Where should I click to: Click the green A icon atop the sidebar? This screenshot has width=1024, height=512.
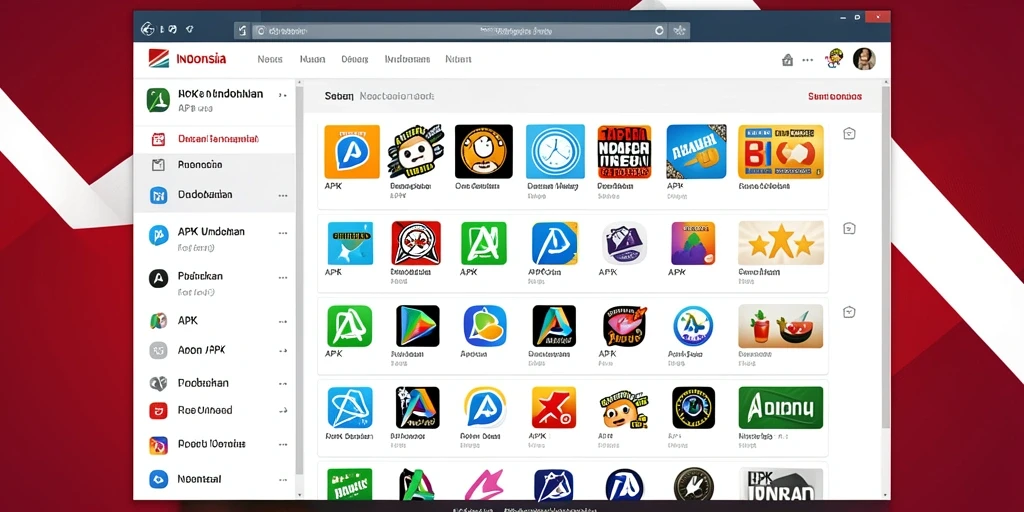tap(158, 100)
